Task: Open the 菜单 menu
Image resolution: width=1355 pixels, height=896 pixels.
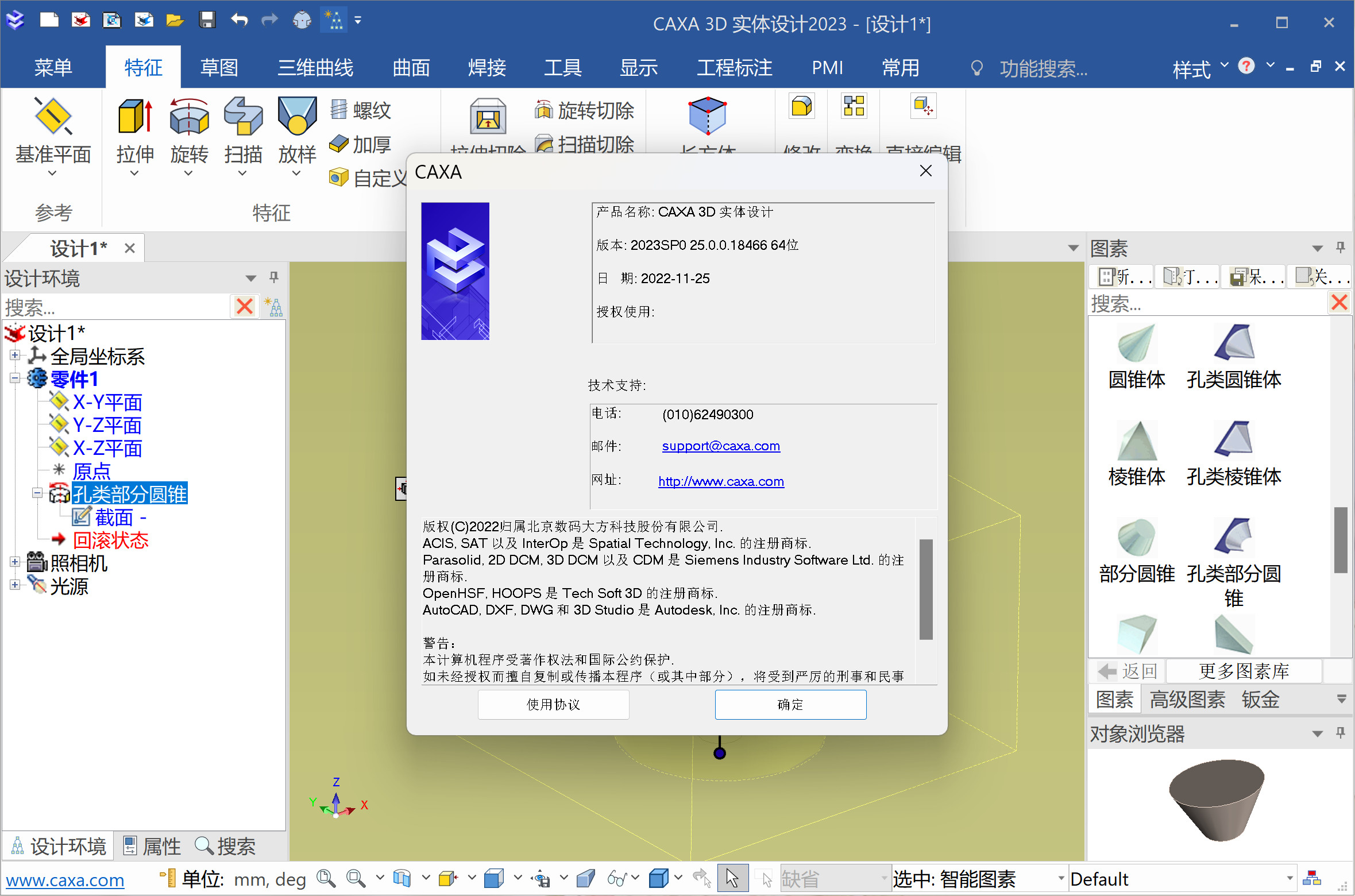Action: point(53,68)
